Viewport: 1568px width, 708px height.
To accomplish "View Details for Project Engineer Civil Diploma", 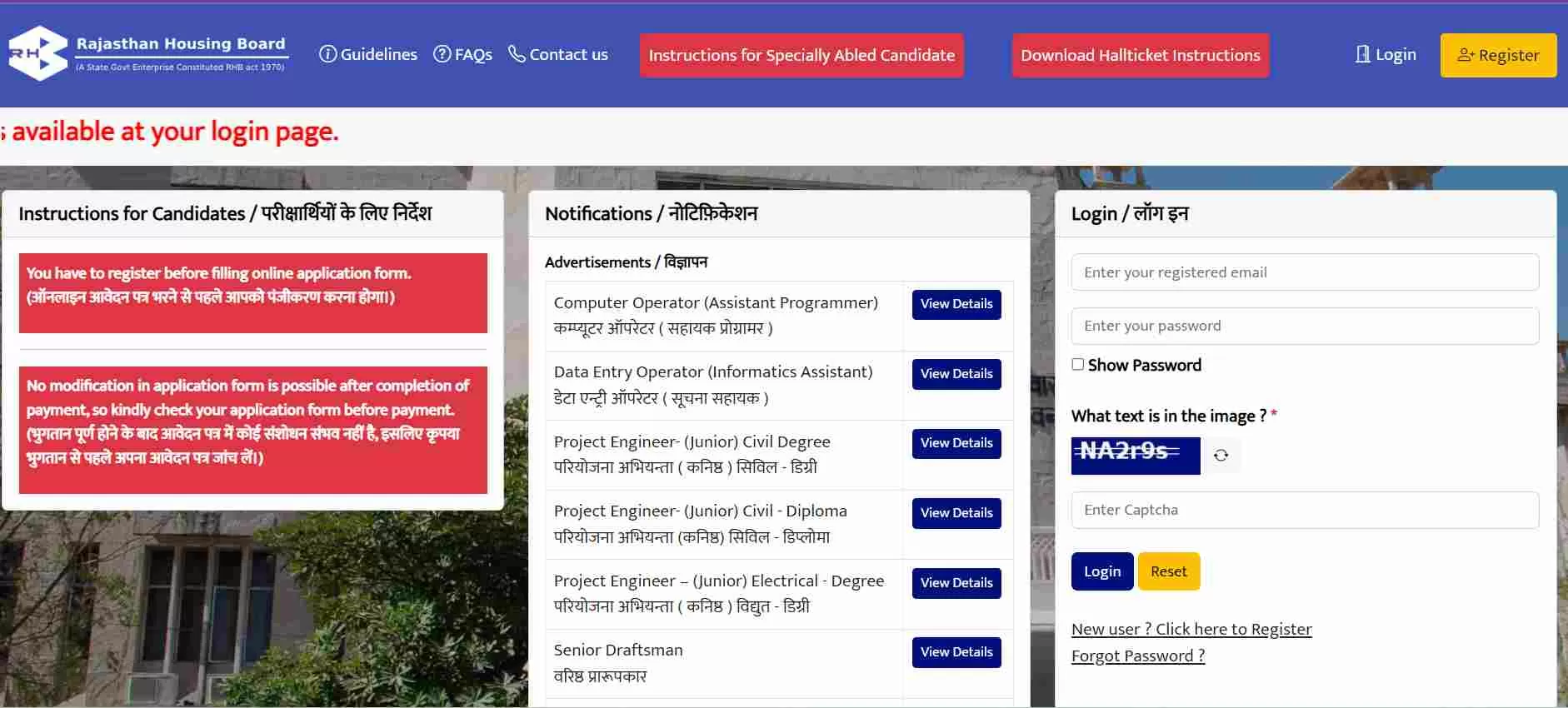I will click(956, 513).
